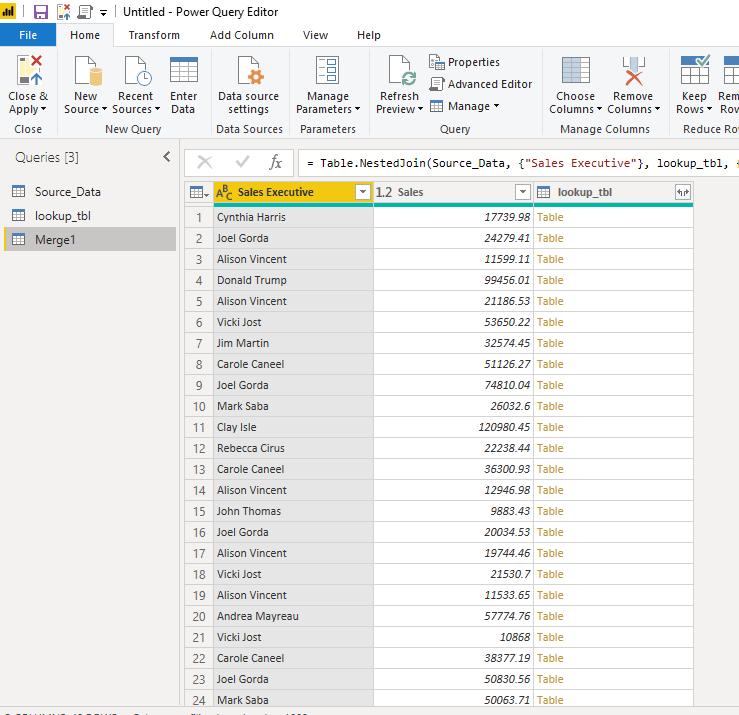Viewport: 739px width, 715px height.
Task: Click in the formula bar text
Action: click(518, 163)
